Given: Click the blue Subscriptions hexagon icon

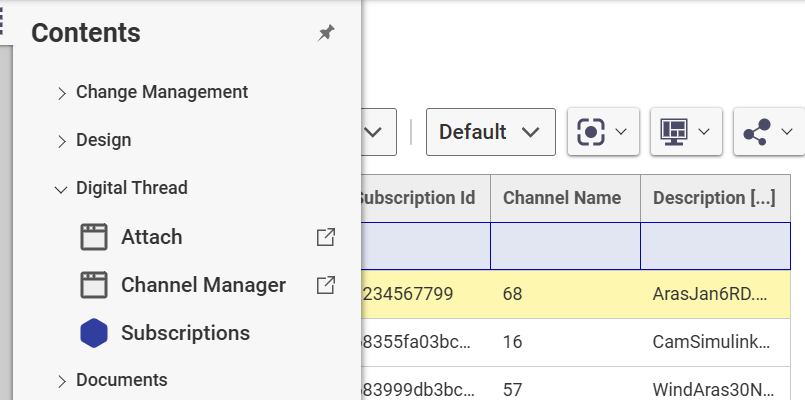Looking at the screenshot, I should [x=93, y=333].
